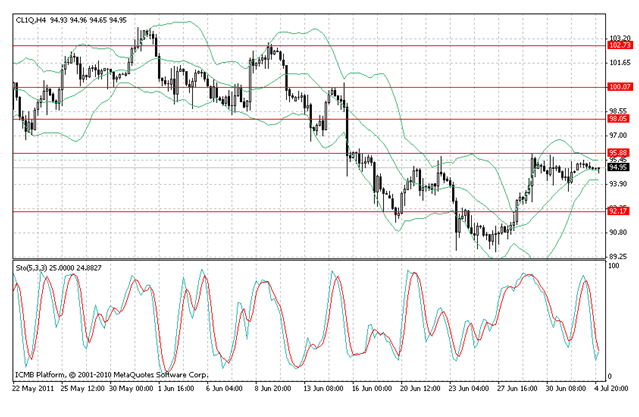
Task: Click the 103.20 price axis value
Action: [x=620, y=38]
